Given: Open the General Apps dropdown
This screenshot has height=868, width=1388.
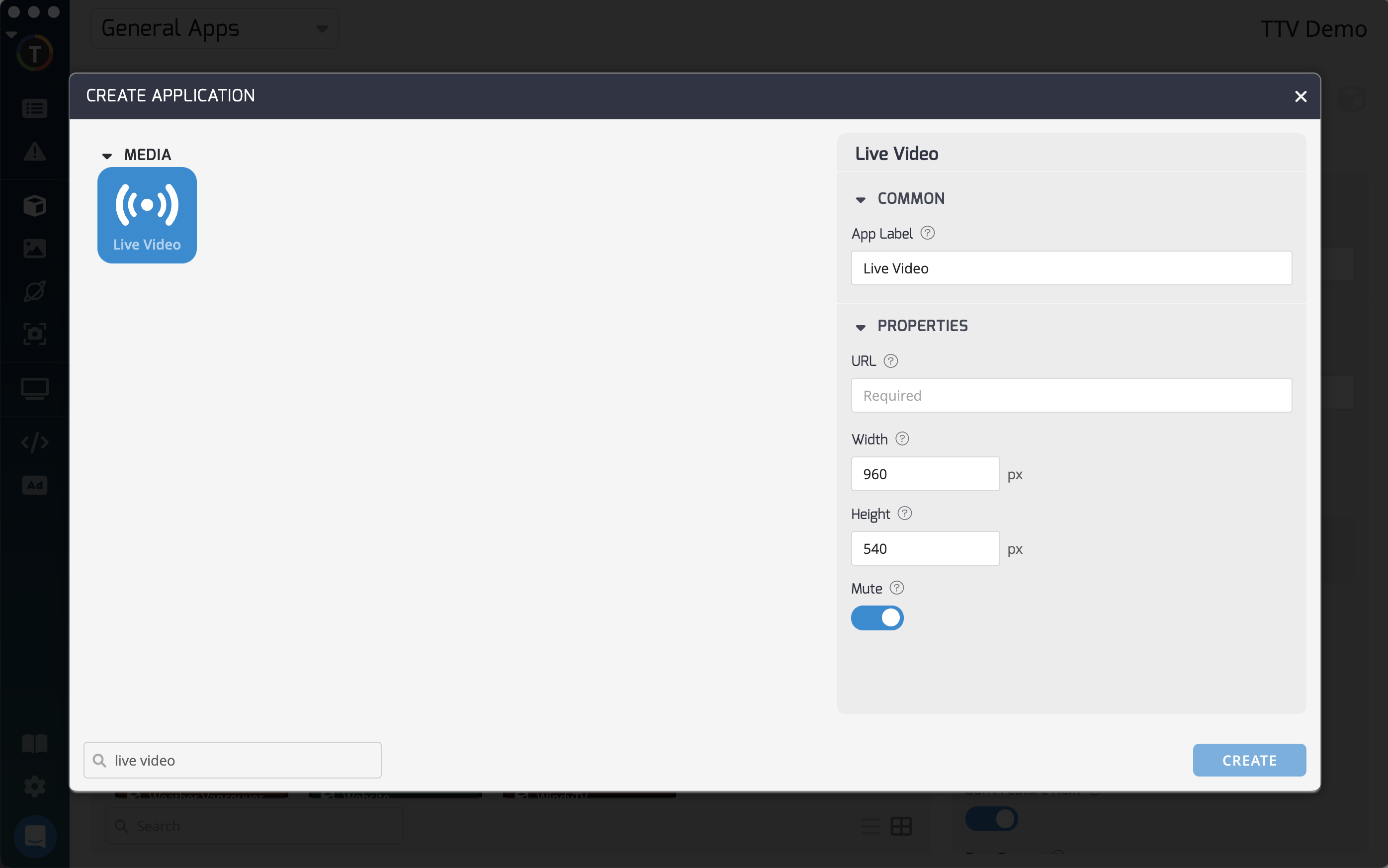Looking at the screenshot, I should point(214,28).
